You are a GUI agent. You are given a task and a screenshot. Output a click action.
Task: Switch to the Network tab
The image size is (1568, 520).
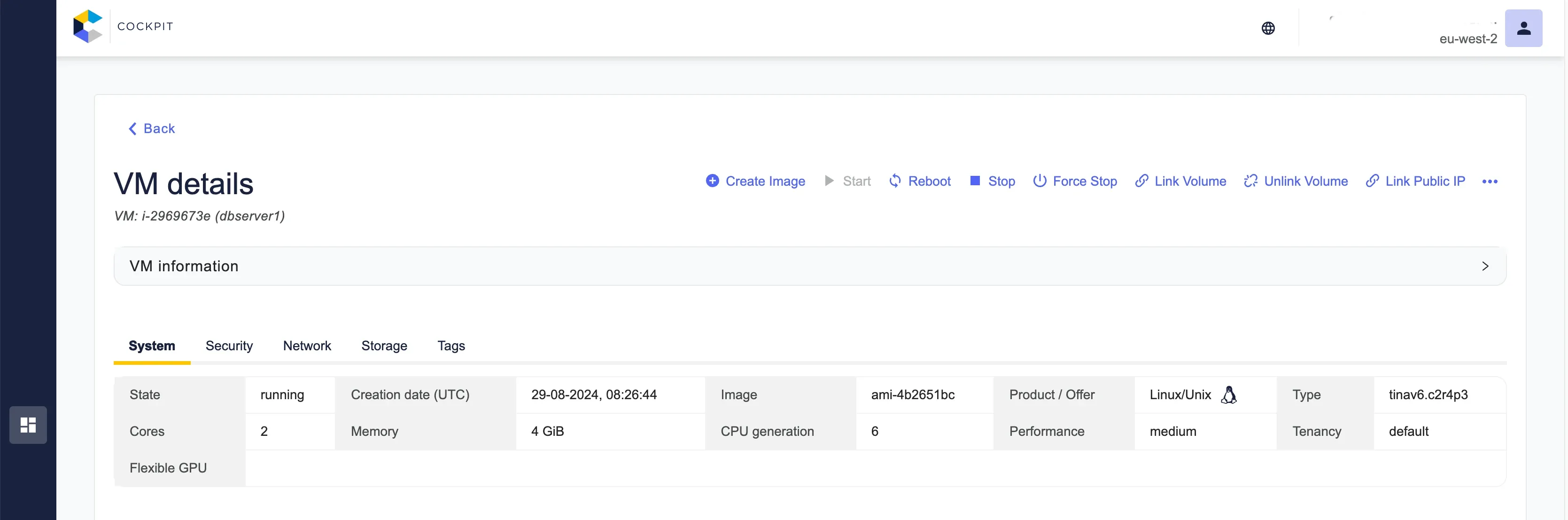point(307,346)
